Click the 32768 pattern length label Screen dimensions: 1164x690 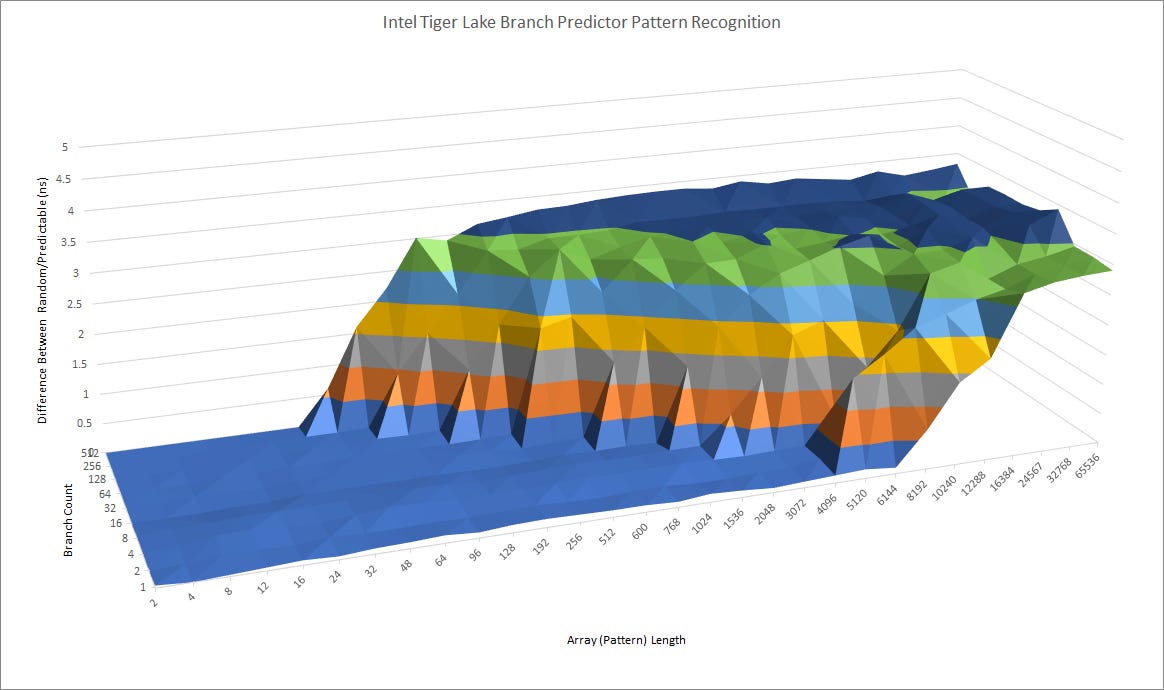tap(1059, 470)
